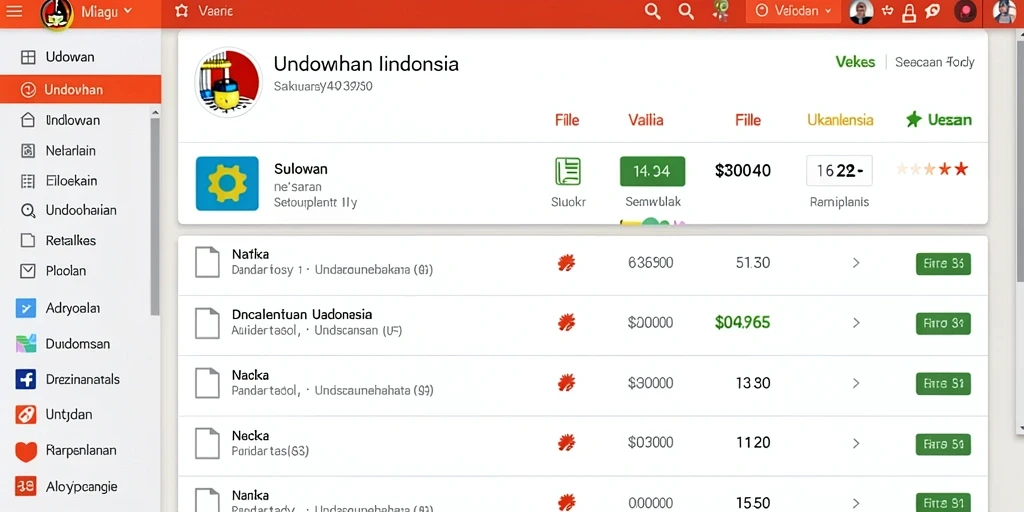
Task: Click the red splat icon in the Necka row
Action: coord(566,443)
